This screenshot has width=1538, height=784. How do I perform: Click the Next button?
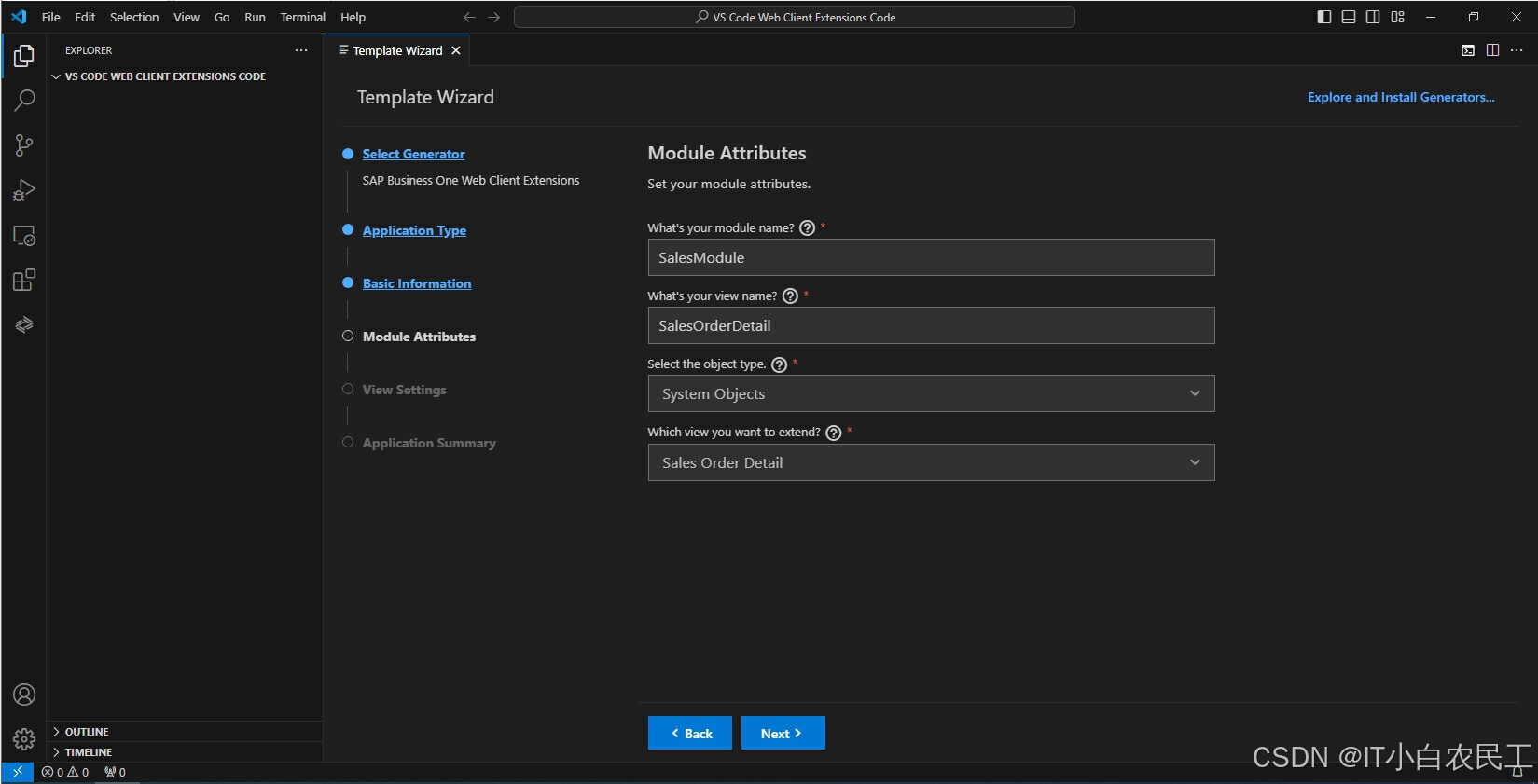pyautogui.click(x=783, y=733)
